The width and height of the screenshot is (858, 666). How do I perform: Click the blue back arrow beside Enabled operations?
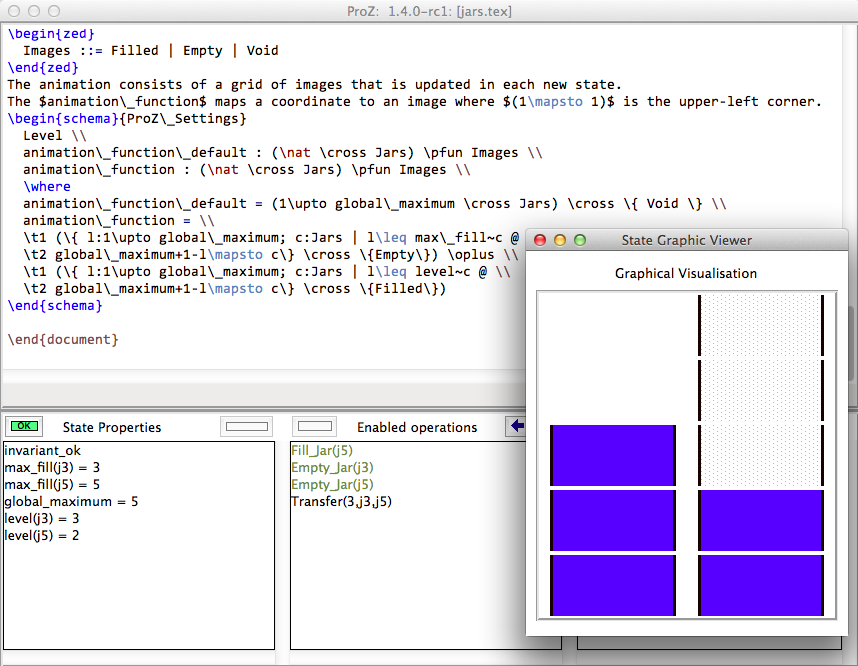pos(516,426)
